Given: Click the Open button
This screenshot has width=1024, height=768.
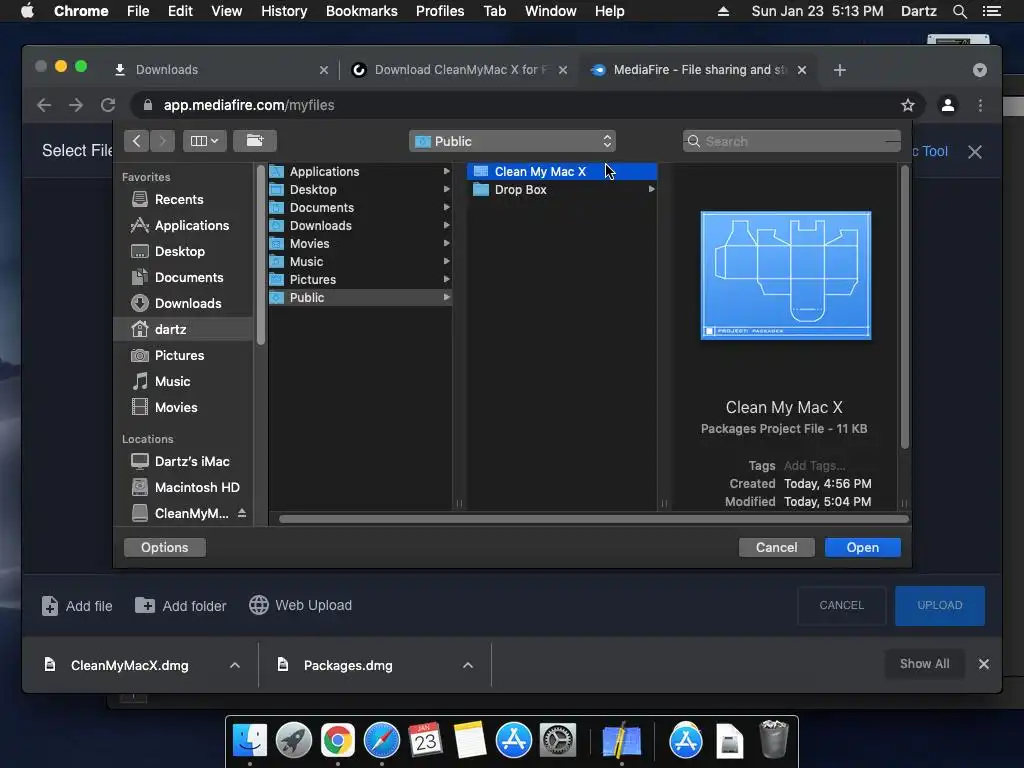Looking at the screenshot, I should [x=863, y=547].
